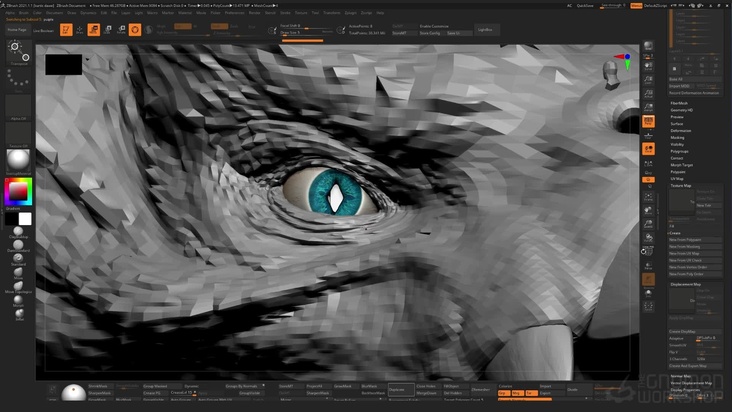732x412 pixels.
Task: Toggle the L.Sym button
Action: (x=648, y=163)
